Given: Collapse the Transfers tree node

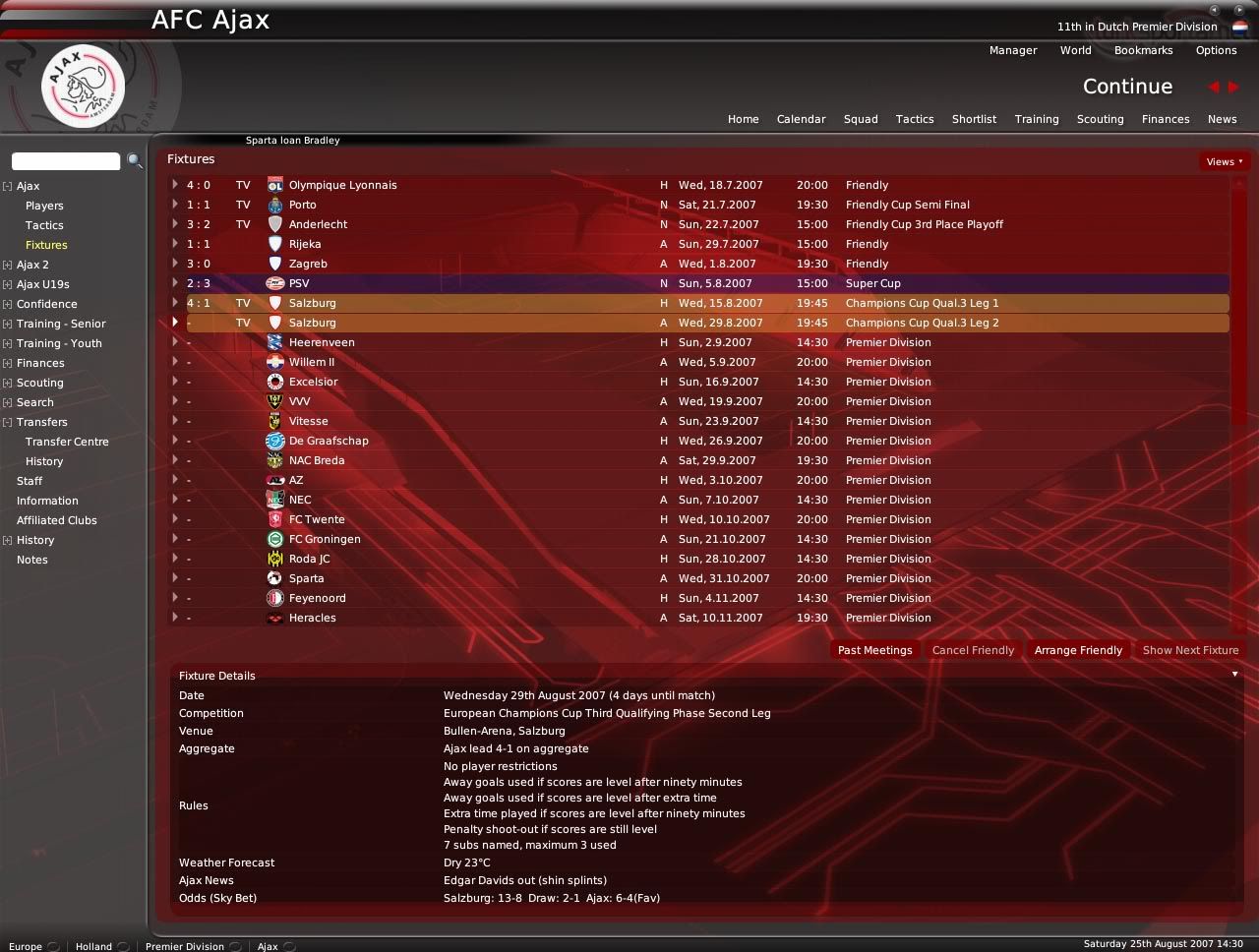Looking at the screenshot, I should click(7, 422).
